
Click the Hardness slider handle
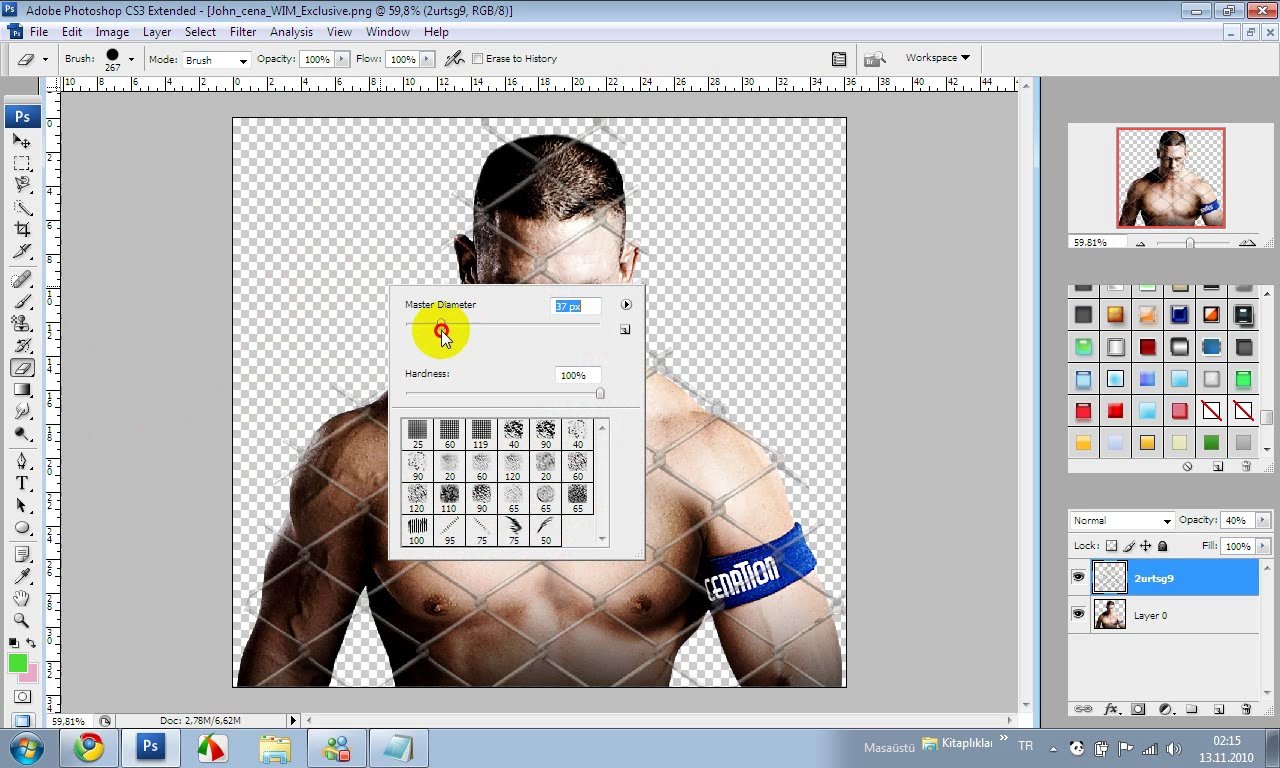coord(600,393)
